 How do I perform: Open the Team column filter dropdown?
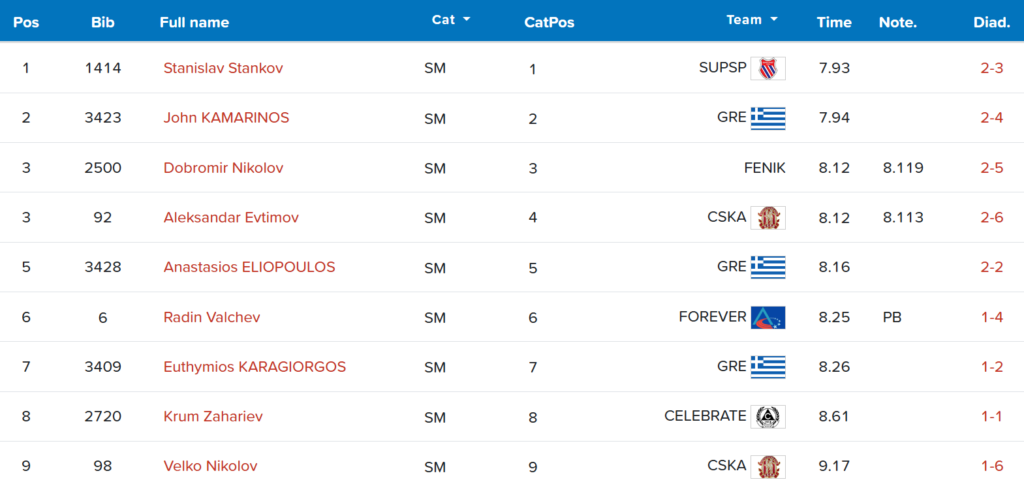click(774, 20)
